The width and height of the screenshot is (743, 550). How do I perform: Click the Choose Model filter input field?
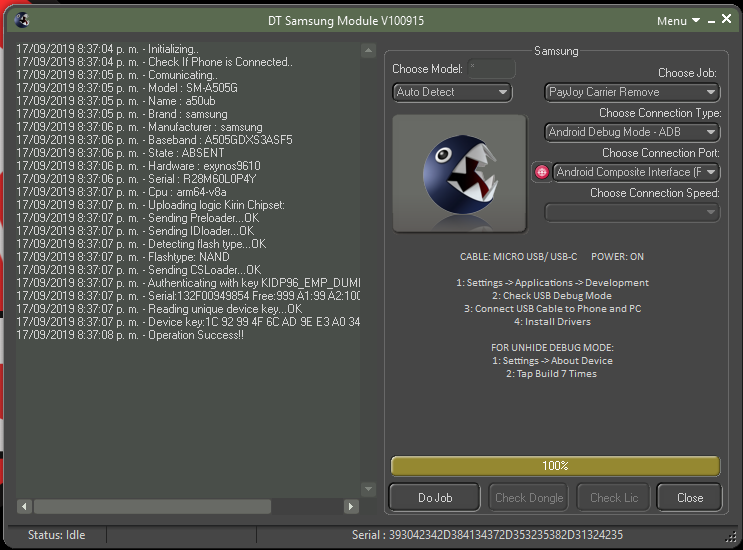491,69
